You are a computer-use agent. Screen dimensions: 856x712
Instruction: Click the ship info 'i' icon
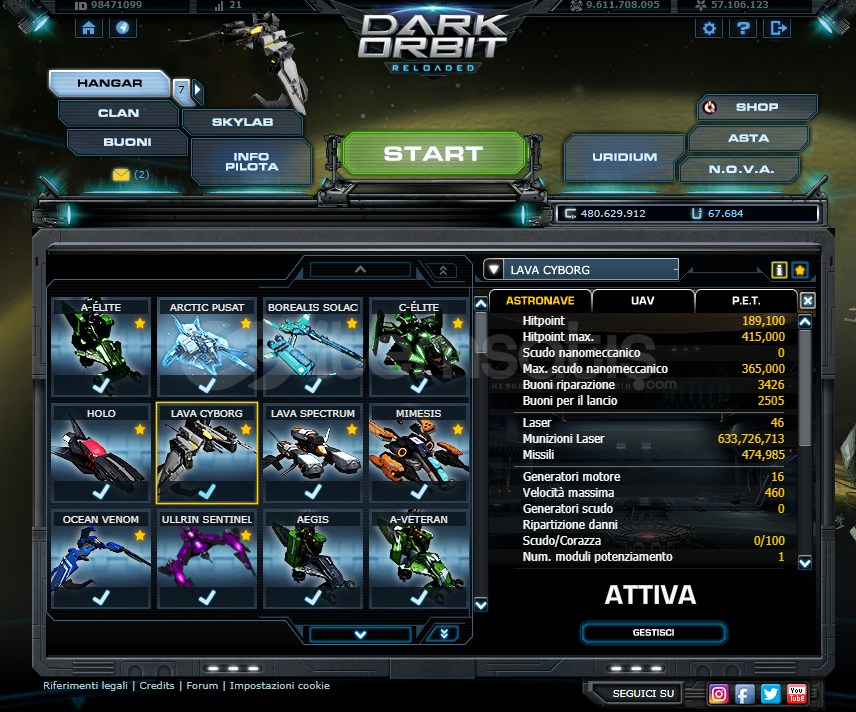click(x=779, y=270)
